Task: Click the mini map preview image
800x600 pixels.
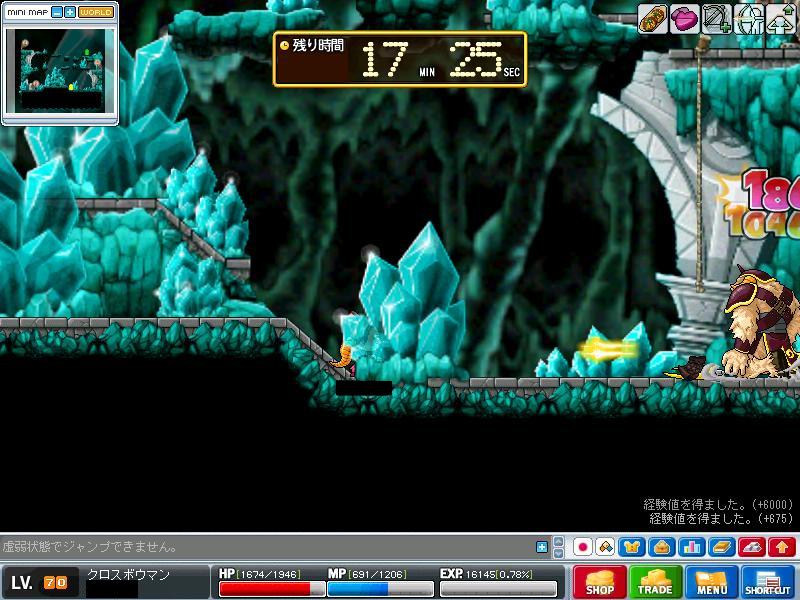Action: tap(60, 70)
